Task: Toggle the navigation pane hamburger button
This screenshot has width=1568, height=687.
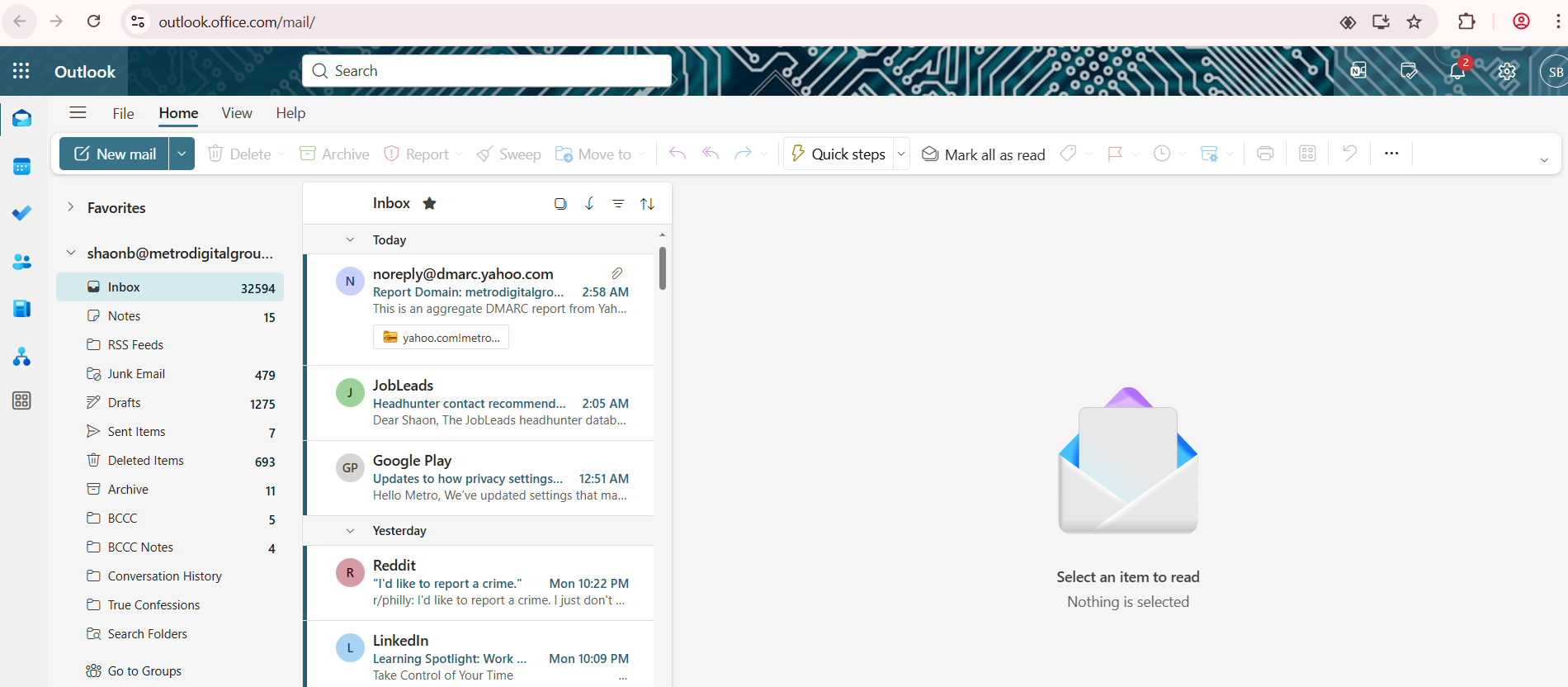Action: (x=78, y=113)
